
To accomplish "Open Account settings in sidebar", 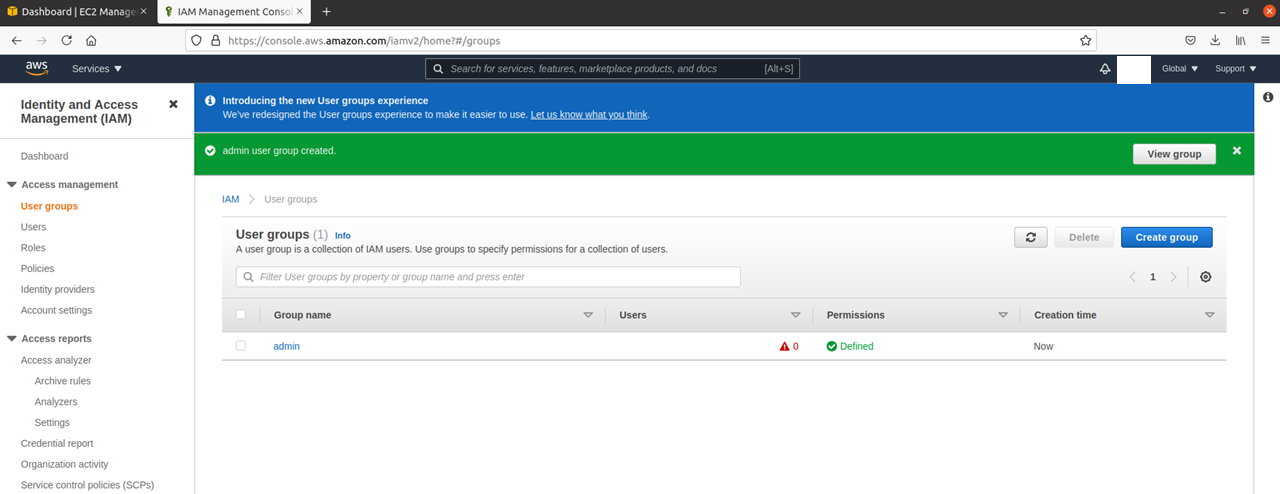I will tap(57, 311).
